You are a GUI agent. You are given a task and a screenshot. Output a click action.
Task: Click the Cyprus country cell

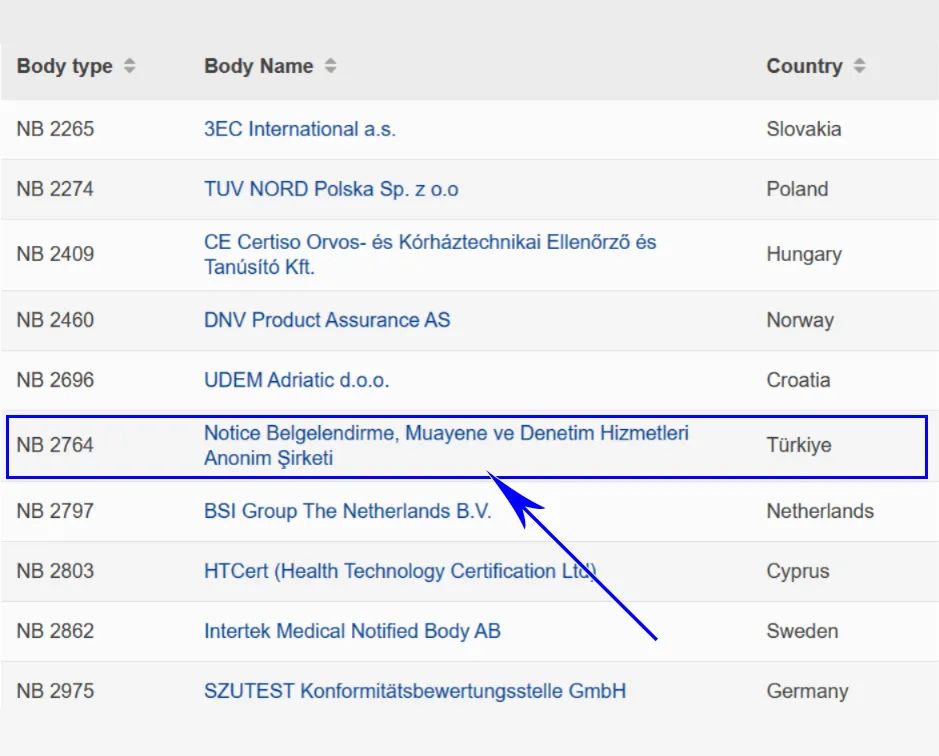point(798,571)
